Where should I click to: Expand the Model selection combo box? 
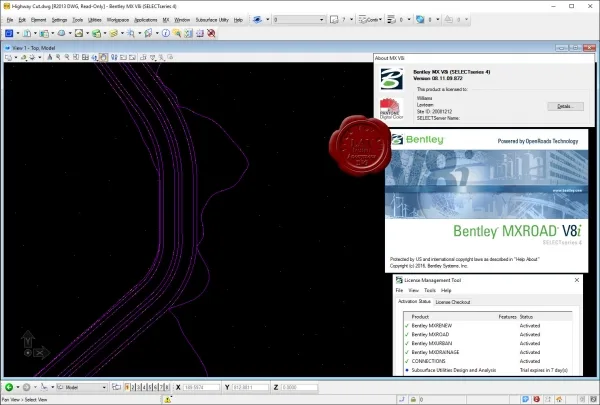click(x=82, y=387)
